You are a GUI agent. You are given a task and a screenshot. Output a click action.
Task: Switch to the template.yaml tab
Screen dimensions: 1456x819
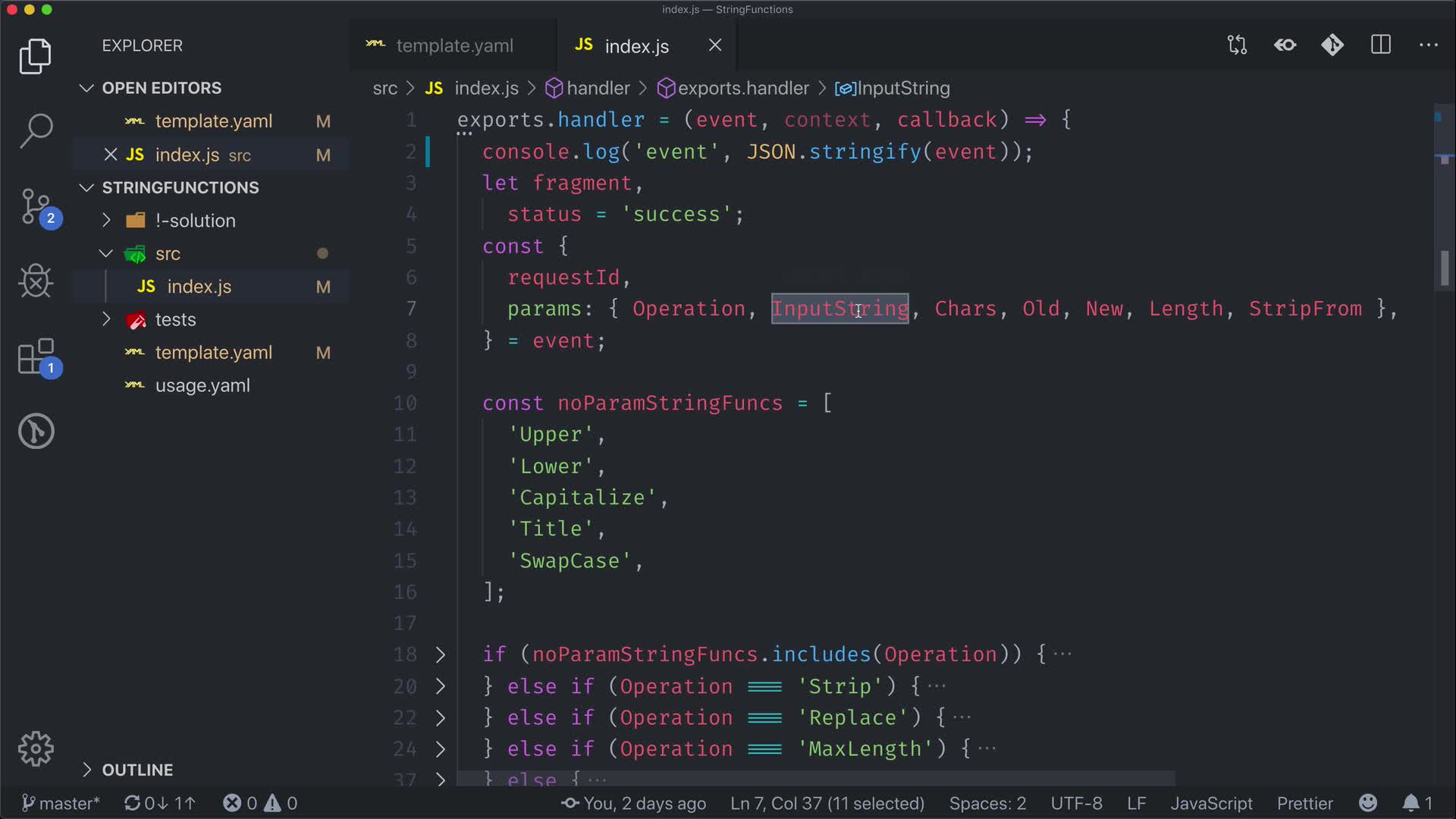[x=453, y=45]
